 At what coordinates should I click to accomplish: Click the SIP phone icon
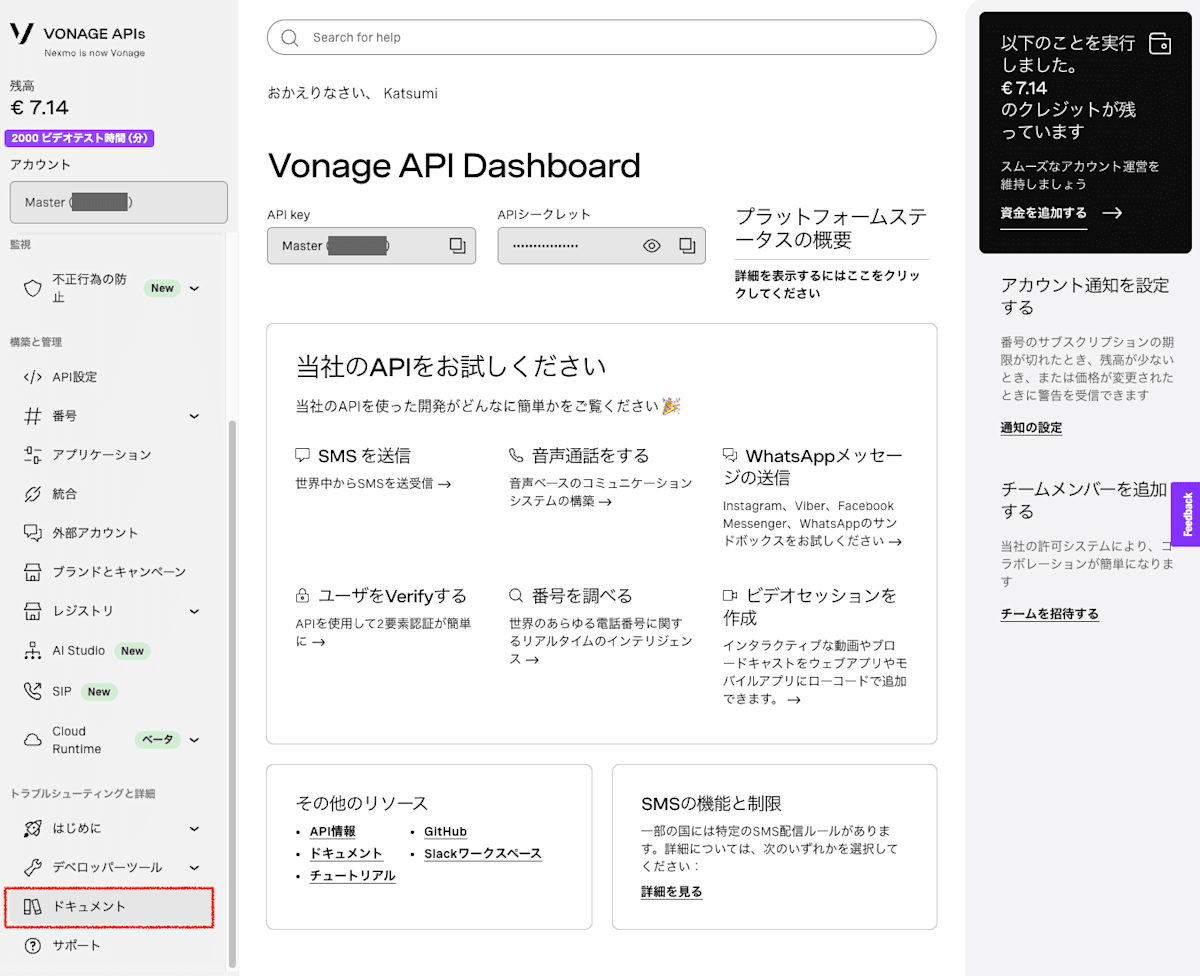pyautogui.click(x=33, y=691)
